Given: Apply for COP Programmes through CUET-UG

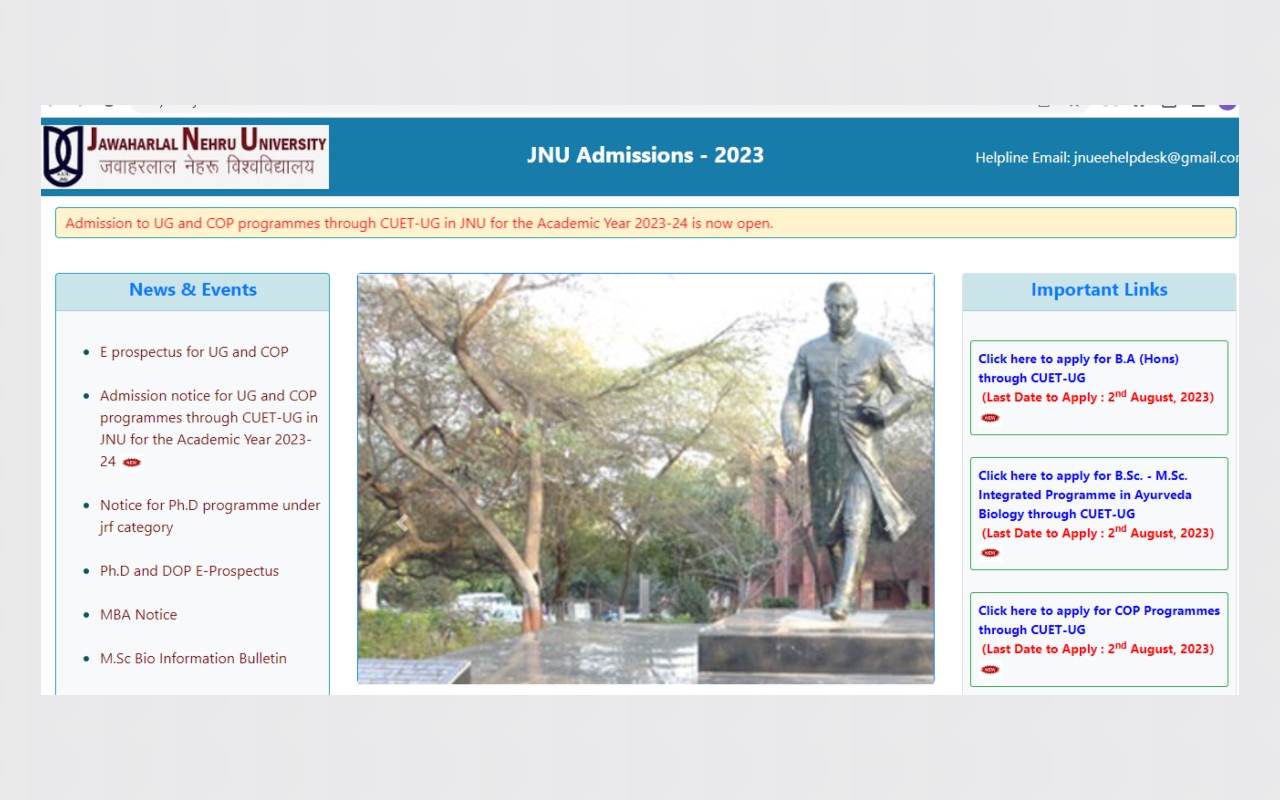Looking at the screenshot, I should [1099, 620].
